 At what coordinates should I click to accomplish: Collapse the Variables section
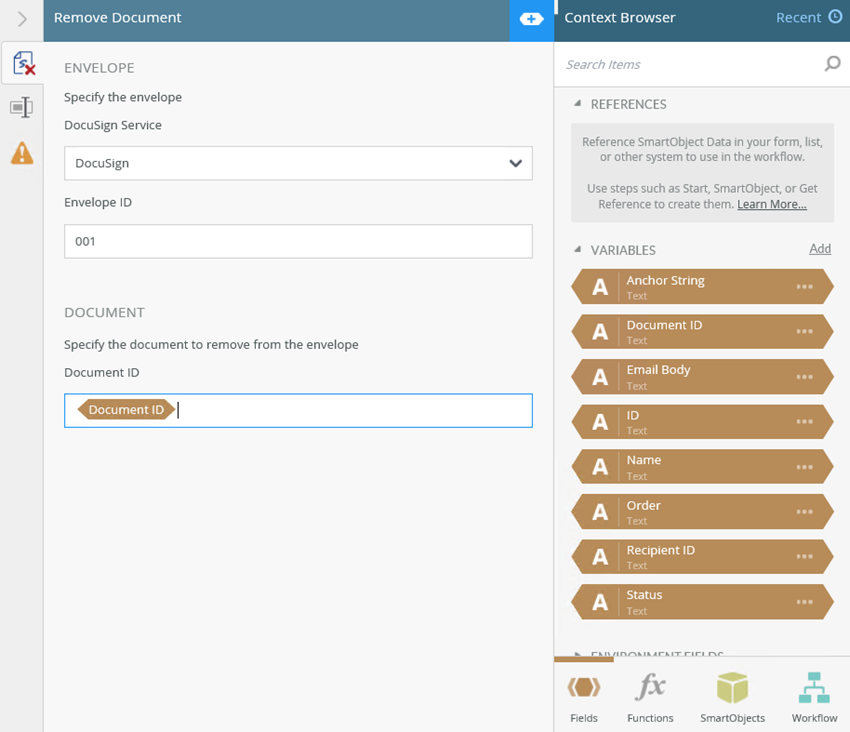click(x=578, y=250)
